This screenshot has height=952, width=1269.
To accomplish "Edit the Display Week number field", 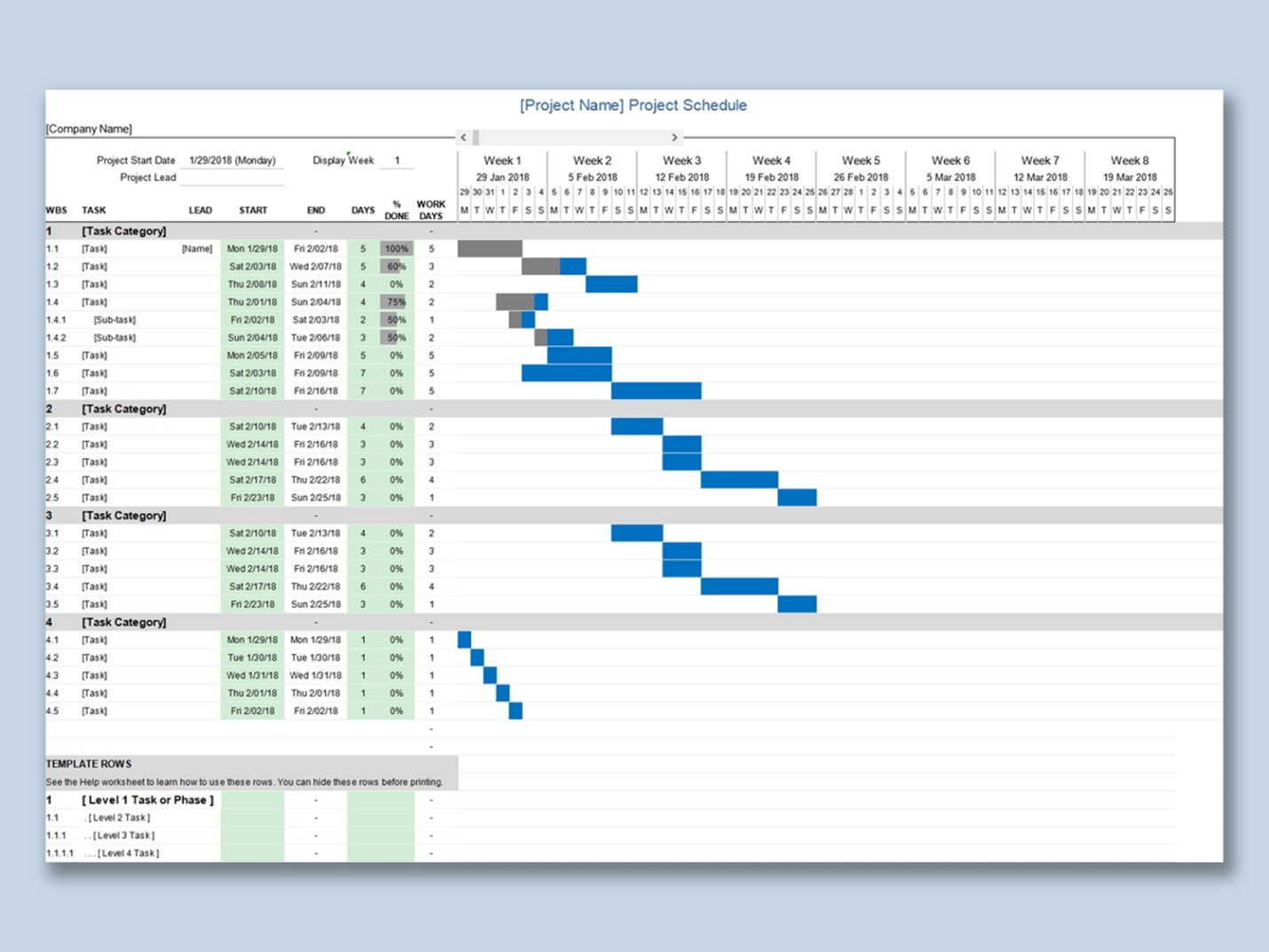I will [x=397, y=161].
